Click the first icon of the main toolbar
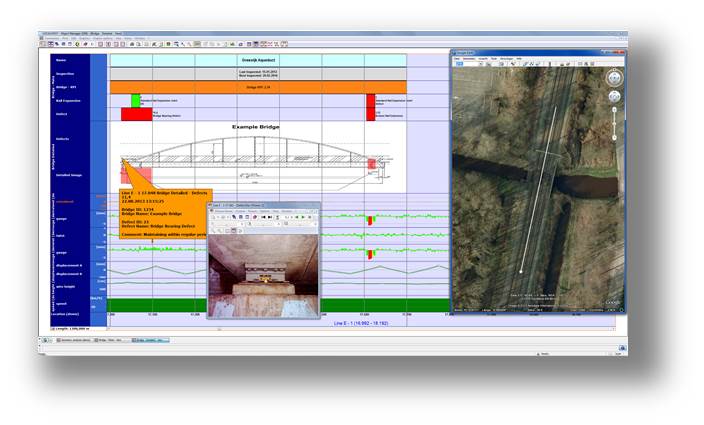This screenshot has width=704, height=425. point(43,44)
